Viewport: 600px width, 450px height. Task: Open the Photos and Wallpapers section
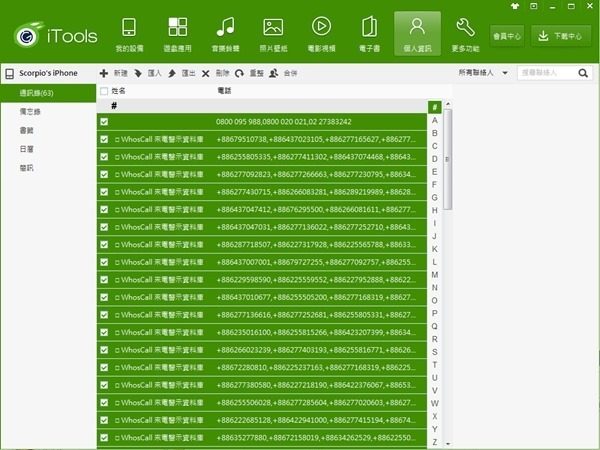coord(273,34)
